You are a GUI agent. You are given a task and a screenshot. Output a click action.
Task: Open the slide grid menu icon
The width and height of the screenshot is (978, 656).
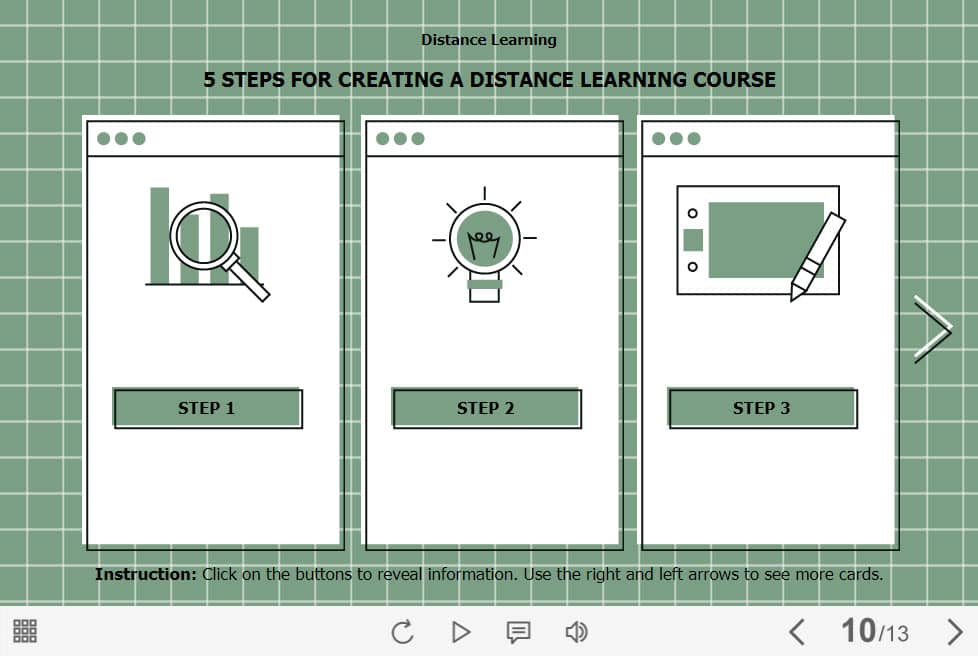click(25, 631)
